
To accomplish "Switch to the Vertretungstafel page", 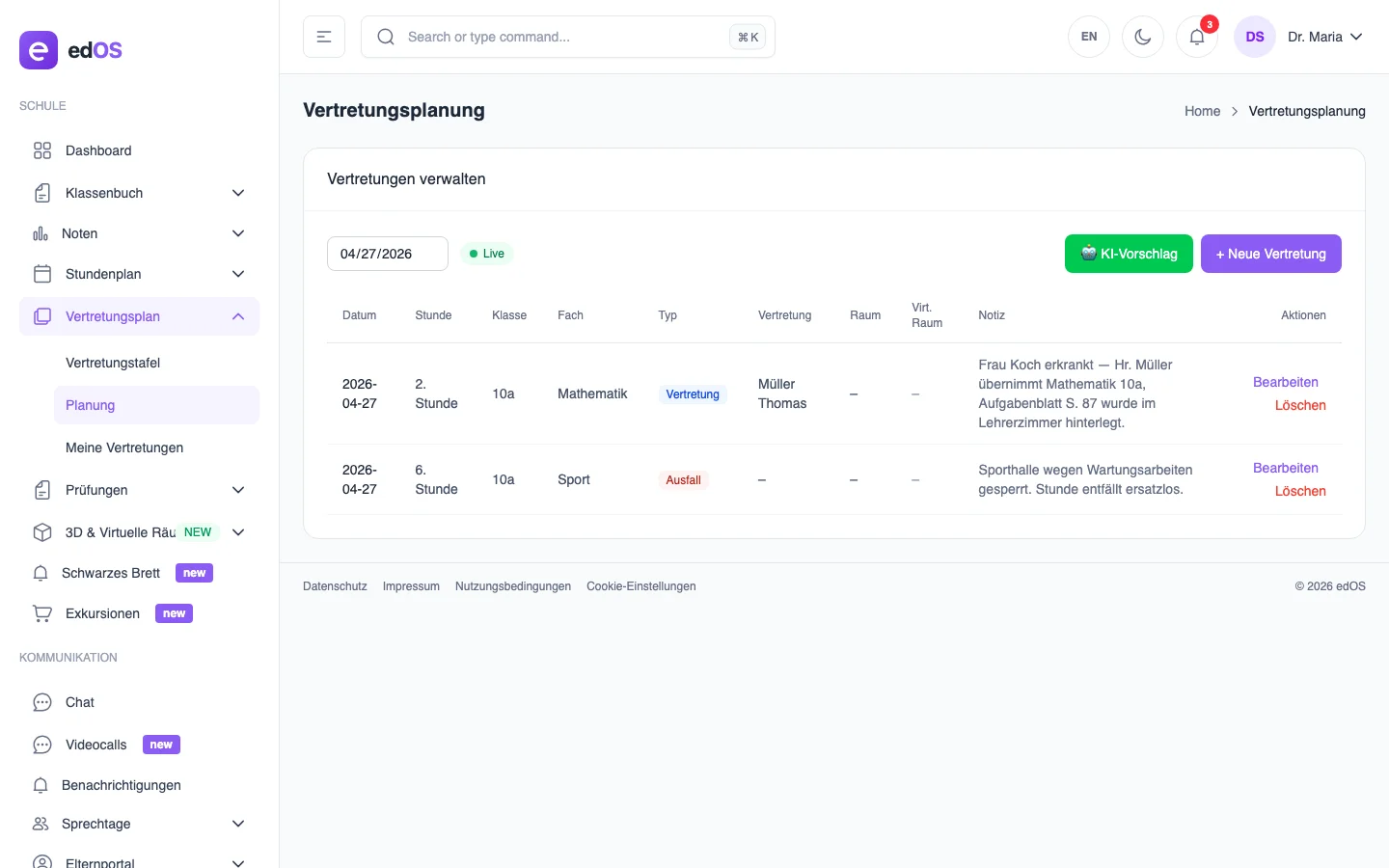I will (113, 363).
